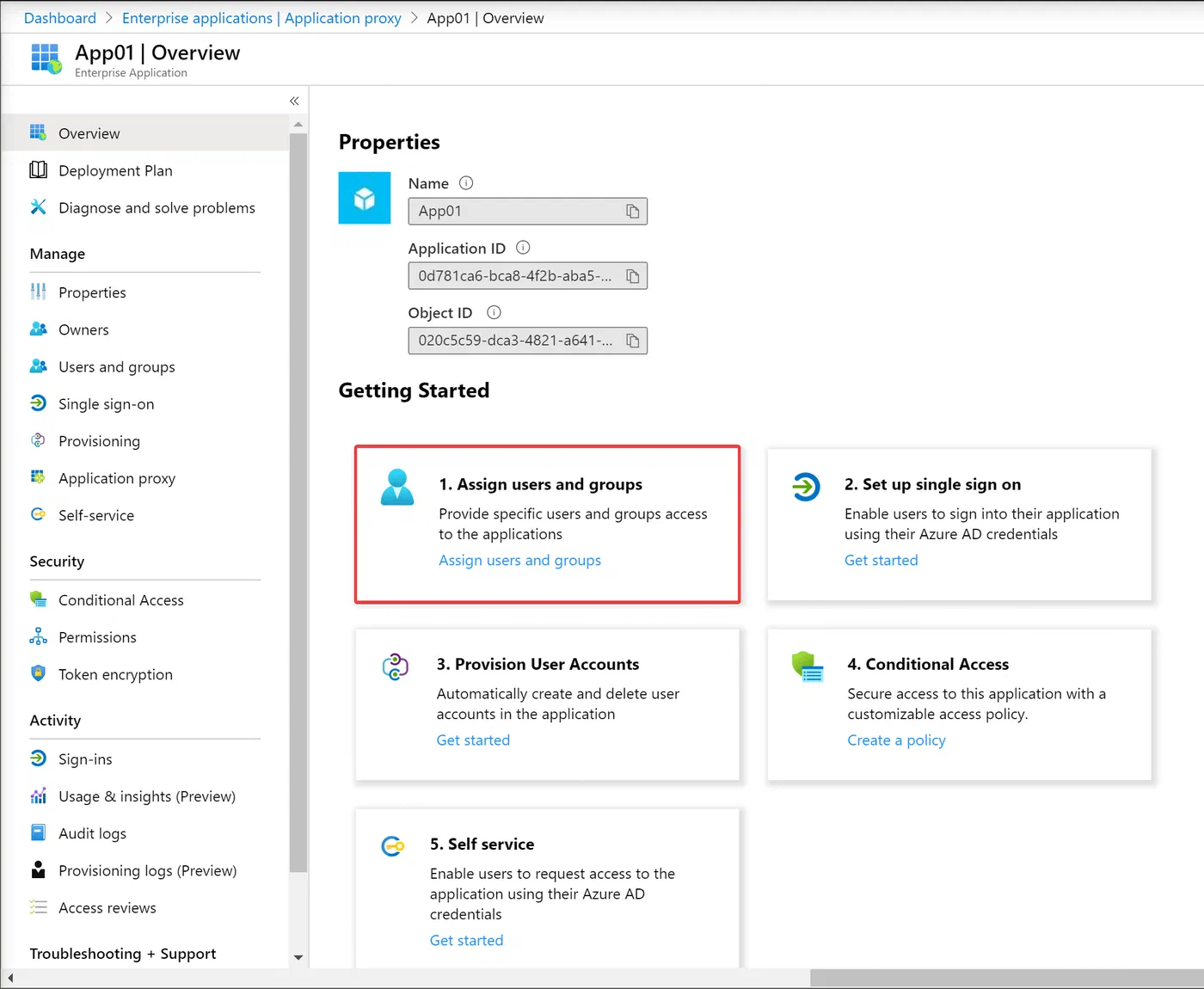
Task: Copy the Application ID value
Action: [x=633, y=276]
